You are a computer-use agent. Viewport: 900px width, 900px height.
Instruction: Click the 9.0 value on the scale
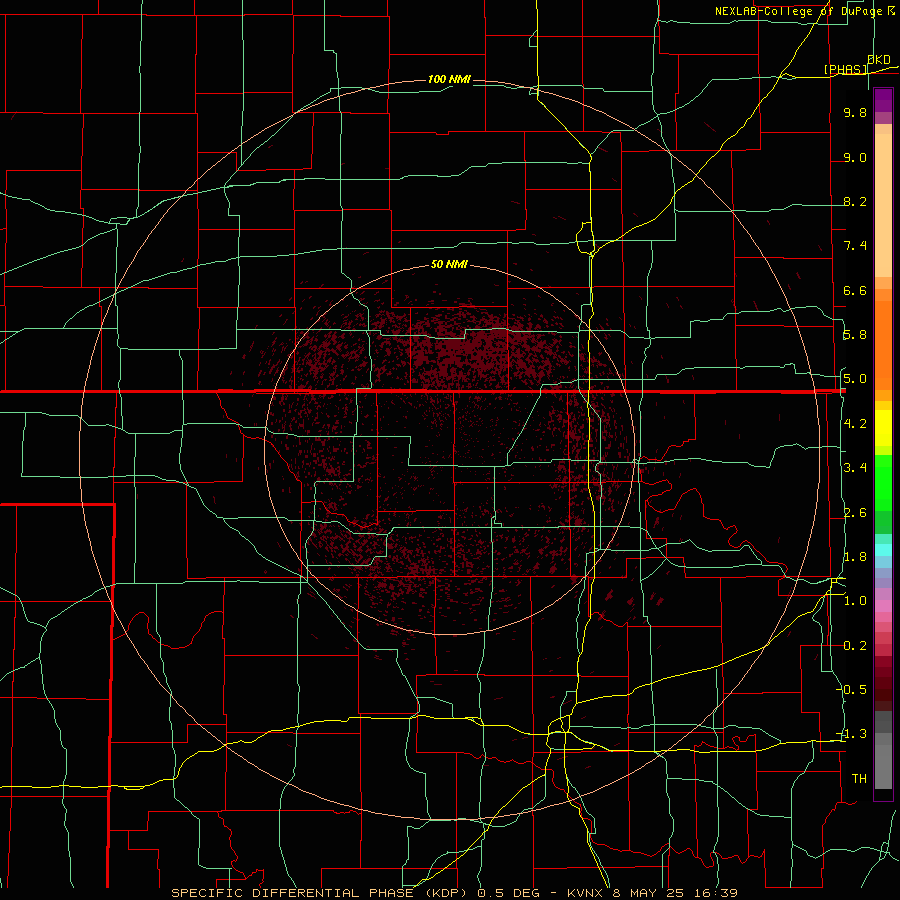click(x=855, y=157)
